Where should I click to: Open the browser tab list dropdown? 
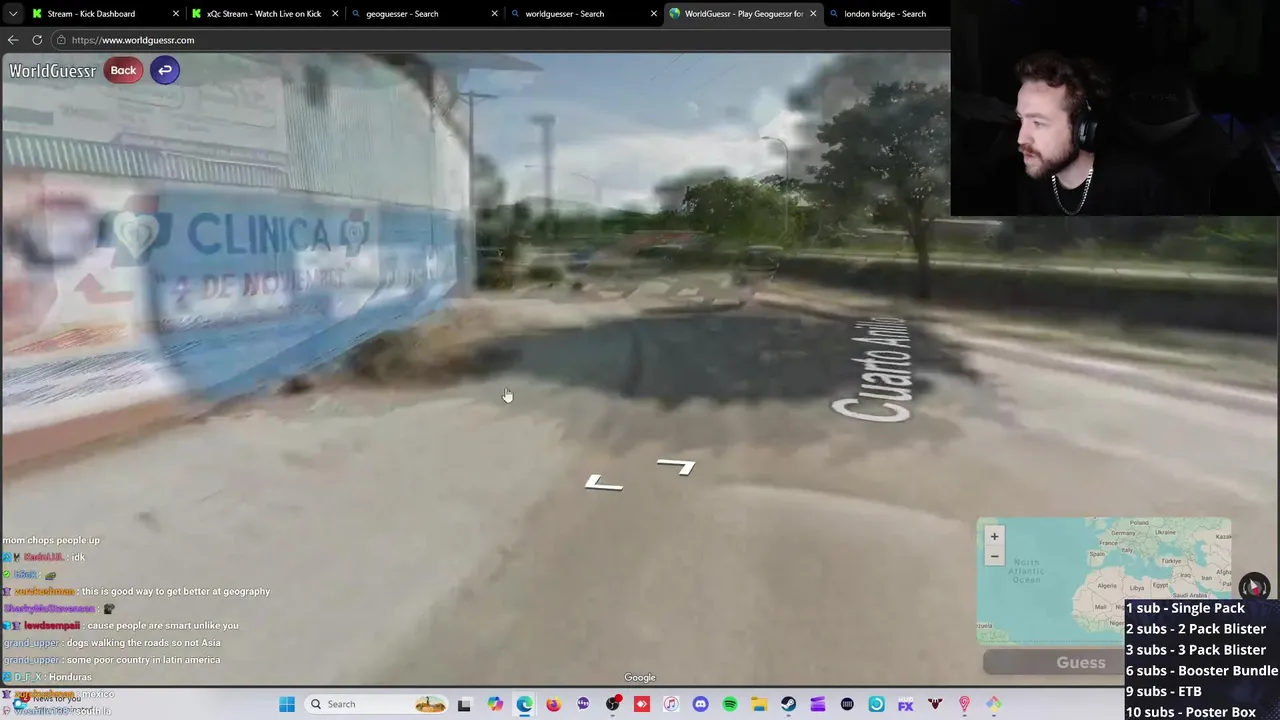(x=12, y=13)
